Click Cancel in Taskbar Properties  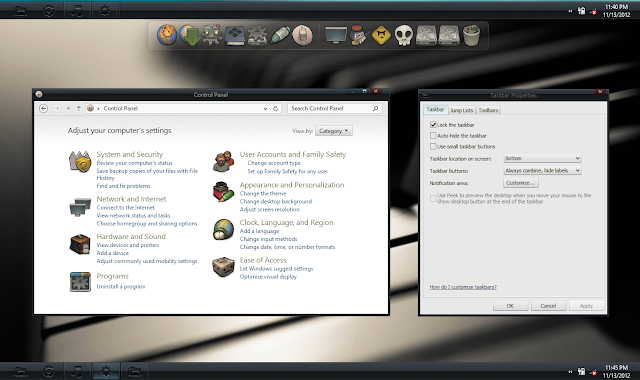[x=548, y=306]
